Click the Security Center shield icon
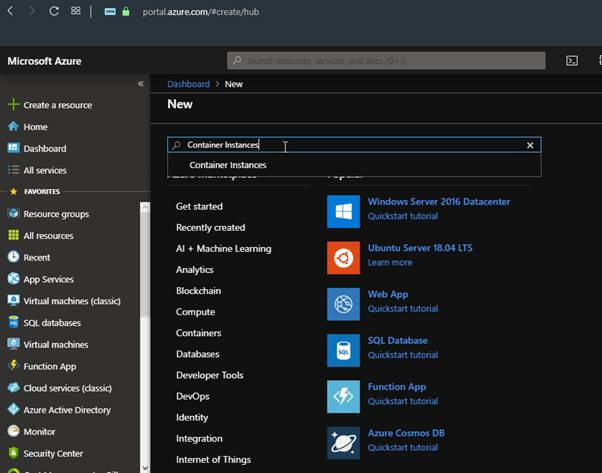Image resolution: width=602 pixels, height=473 pixels. 13,453
